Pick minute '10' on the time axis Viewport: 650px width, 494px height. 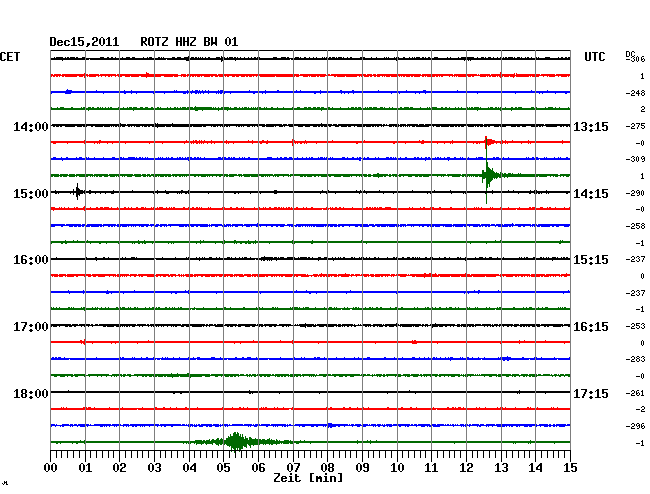397,467
